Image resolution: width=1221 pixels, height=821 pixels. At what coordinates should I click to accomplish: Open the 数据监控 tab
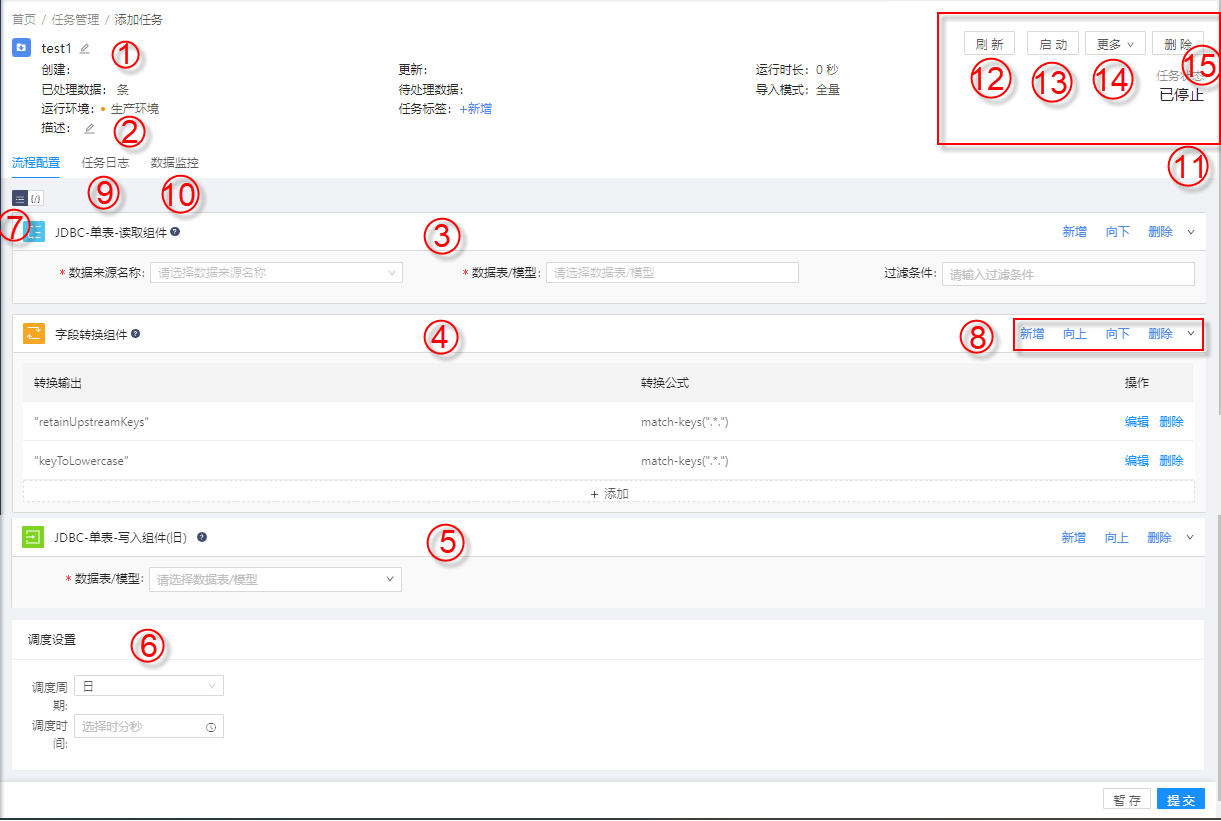tap(174, 162)
